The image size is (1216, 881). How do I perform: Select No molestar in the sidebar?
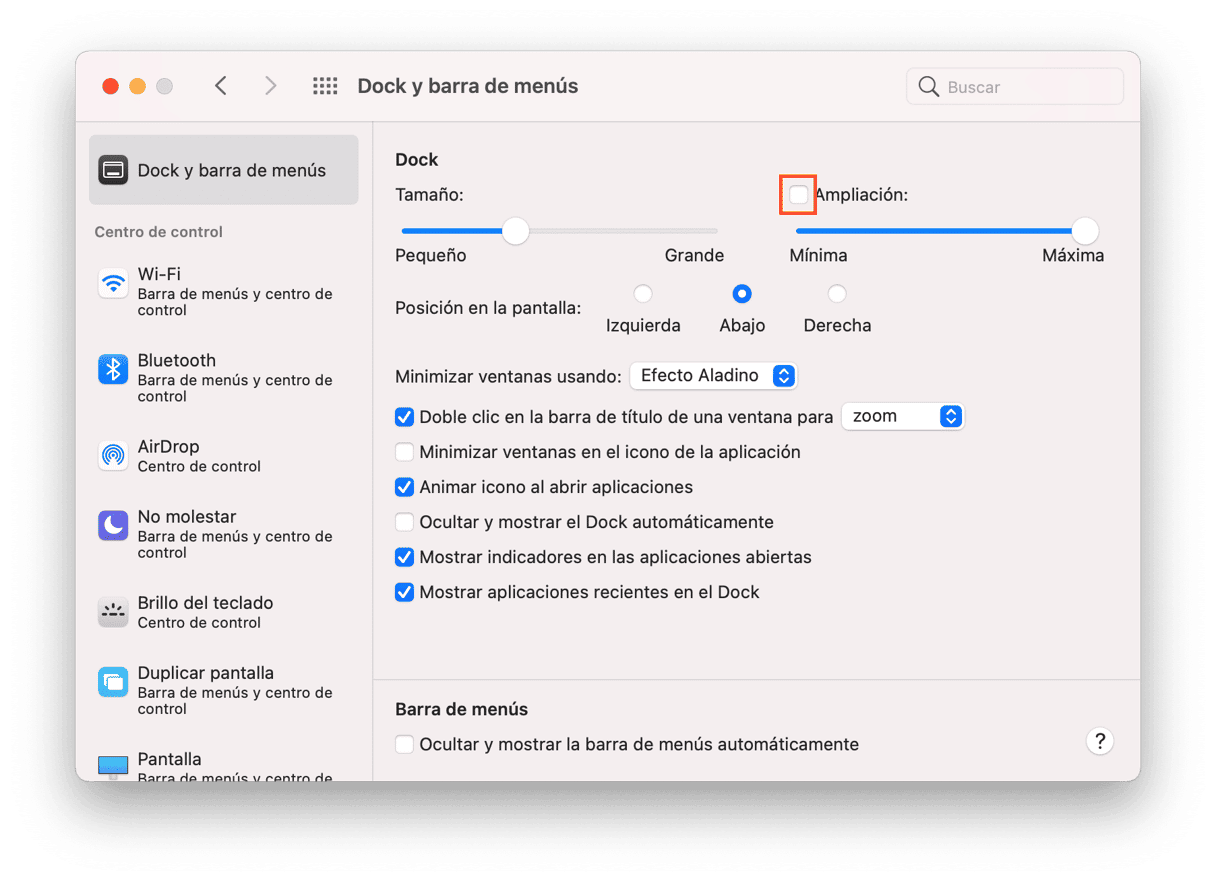(224, 533)
